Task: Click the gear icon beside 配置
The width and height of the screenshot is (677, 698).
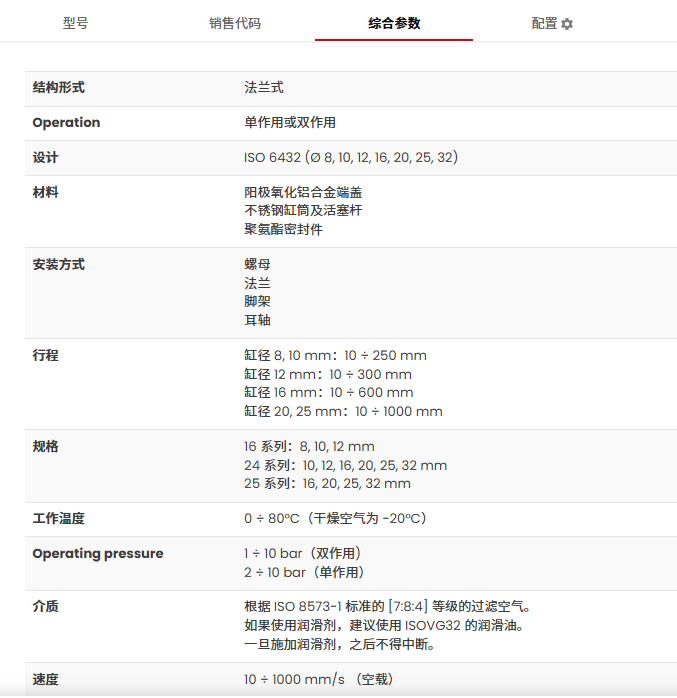Action: click(x=567, y=24)
